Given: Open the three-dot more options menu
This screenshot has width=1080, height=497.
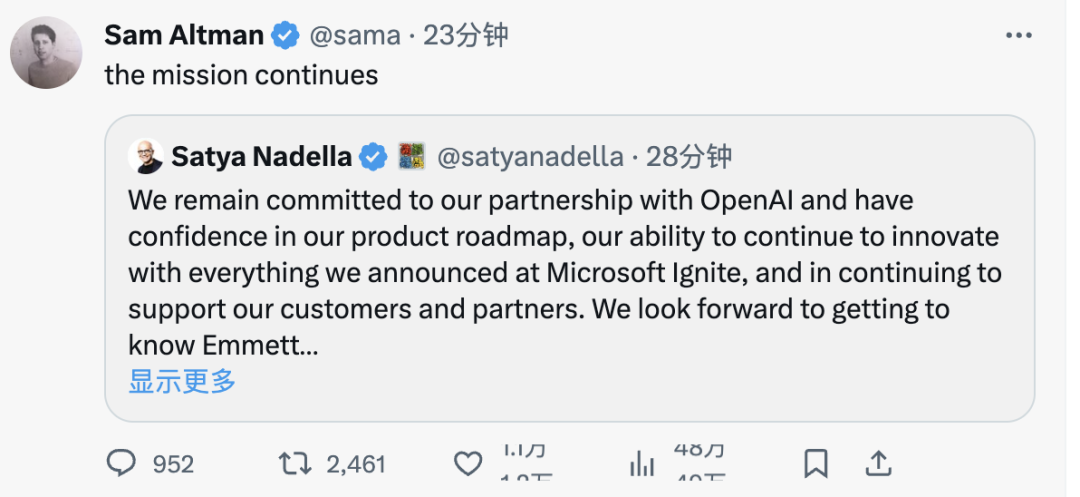Looking at the screenshot, I should [1018, 36].
